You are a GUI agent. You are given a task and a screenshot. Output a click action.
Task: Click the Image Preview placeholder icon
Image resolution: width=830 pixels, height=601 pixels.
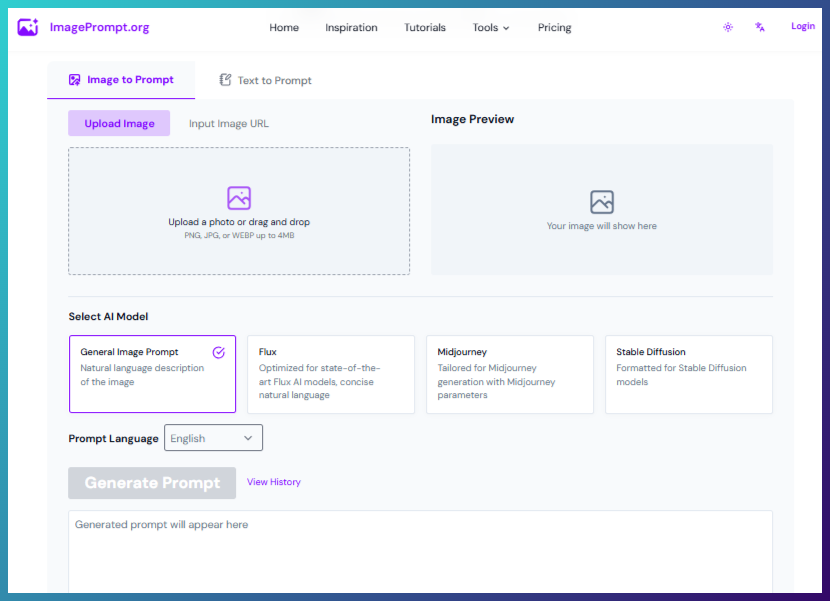click(x=602, y=202)
